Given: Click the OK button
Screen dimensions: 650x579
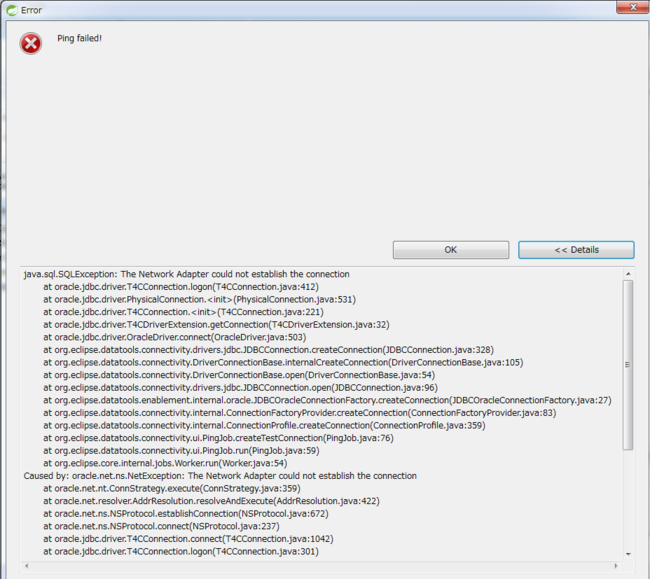Looking at the screenshot, I should tap(451, 250).
